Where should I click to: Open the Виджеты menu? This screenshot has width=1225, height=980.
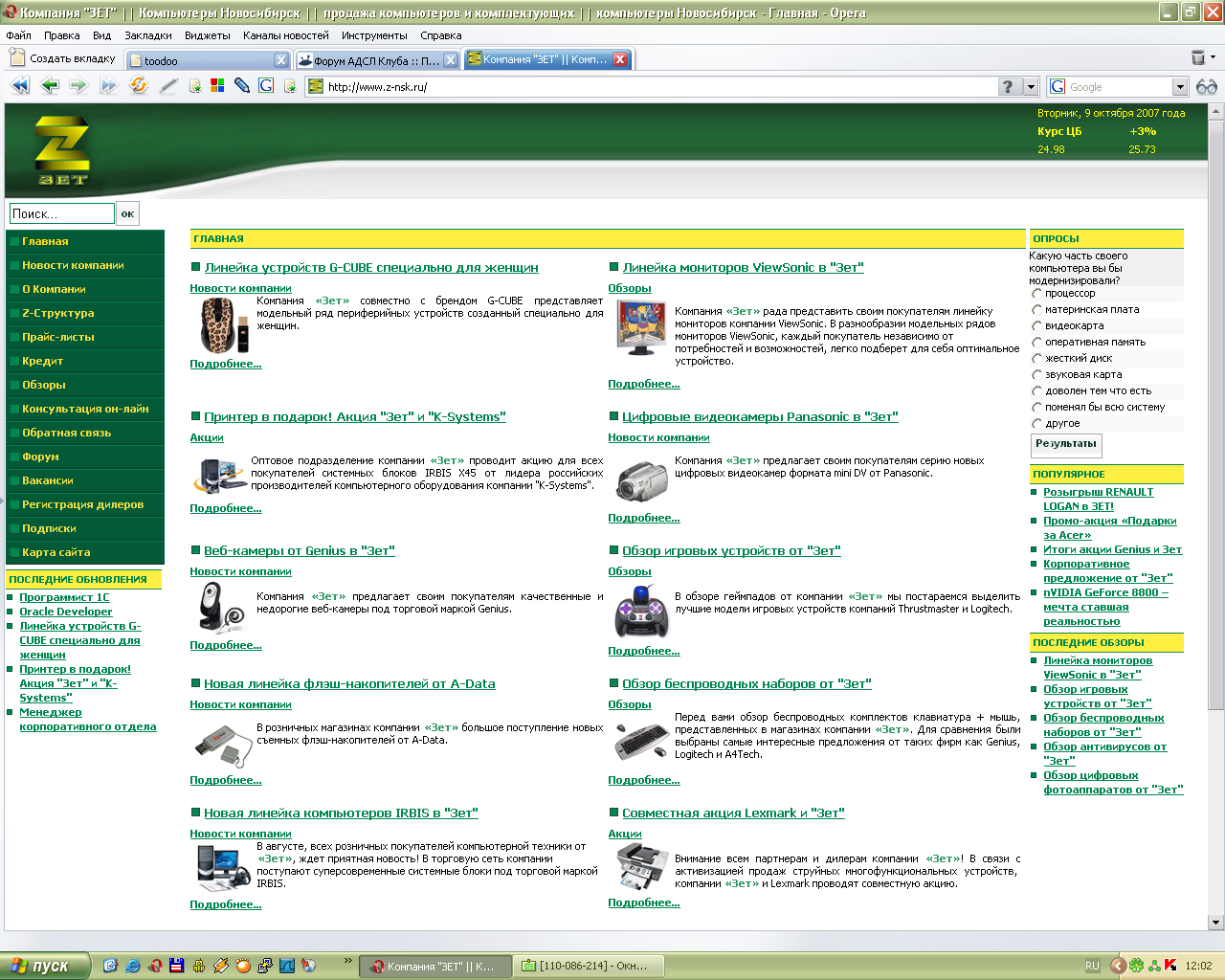pyautogui.click(x=207, y=35)
